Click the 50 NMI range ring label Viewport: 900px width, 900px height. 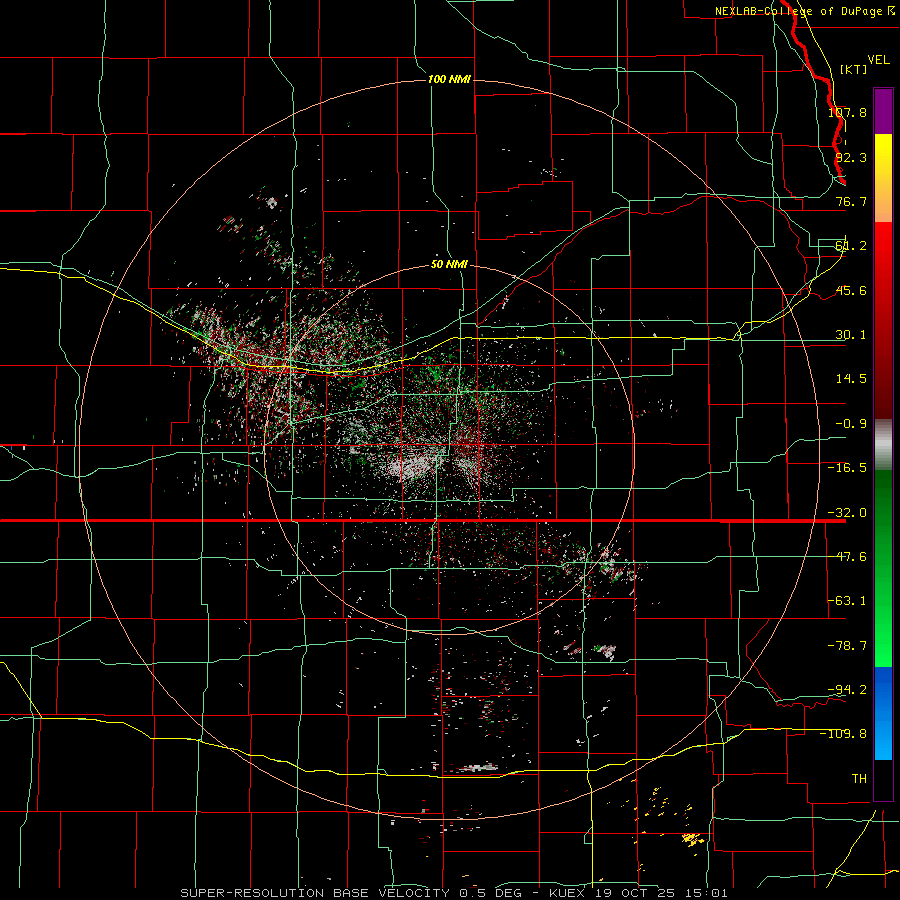tap(449, 265)
